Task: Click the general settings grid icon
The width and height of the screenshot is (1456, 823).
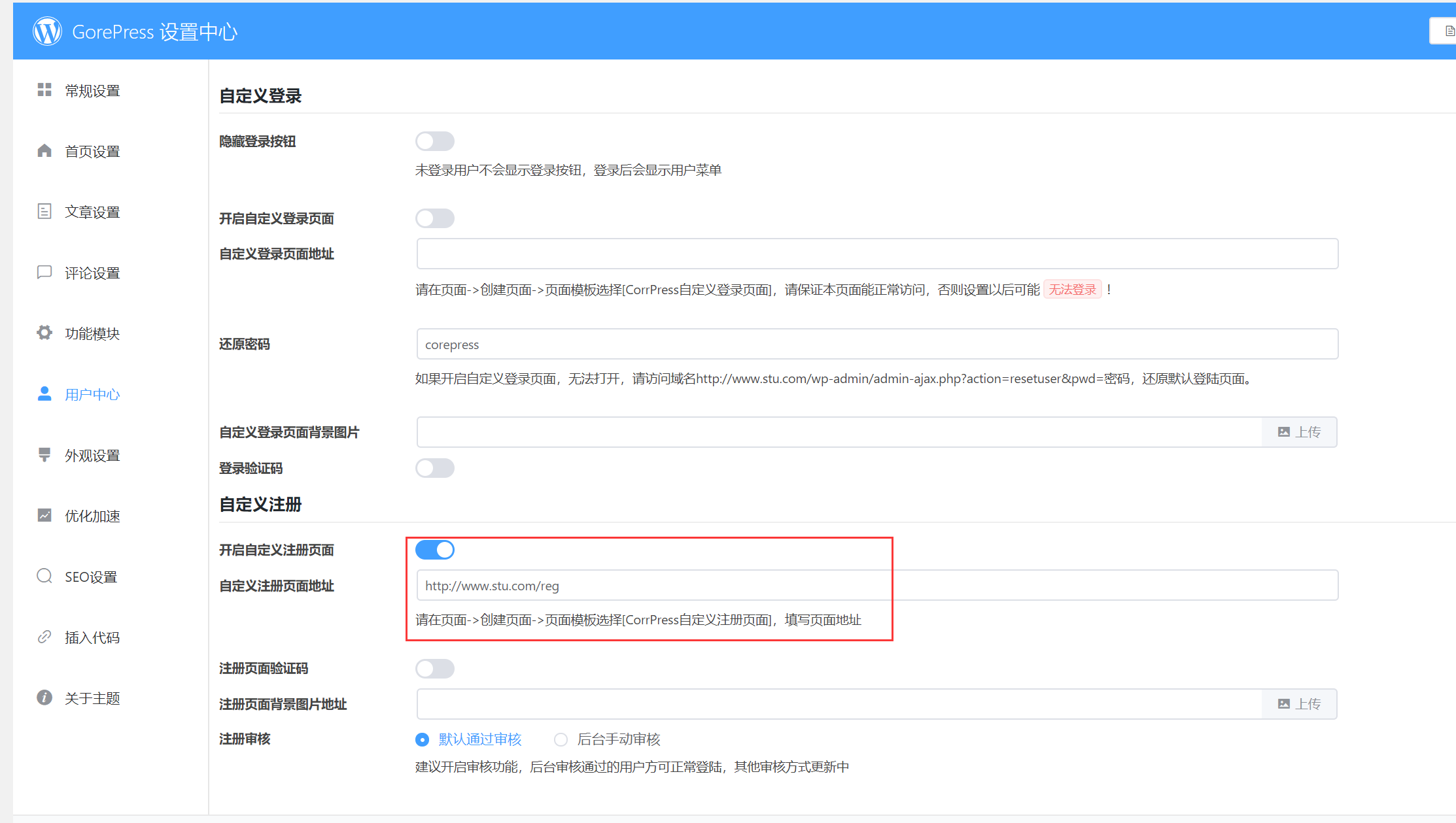Action: tap(44, 90)
